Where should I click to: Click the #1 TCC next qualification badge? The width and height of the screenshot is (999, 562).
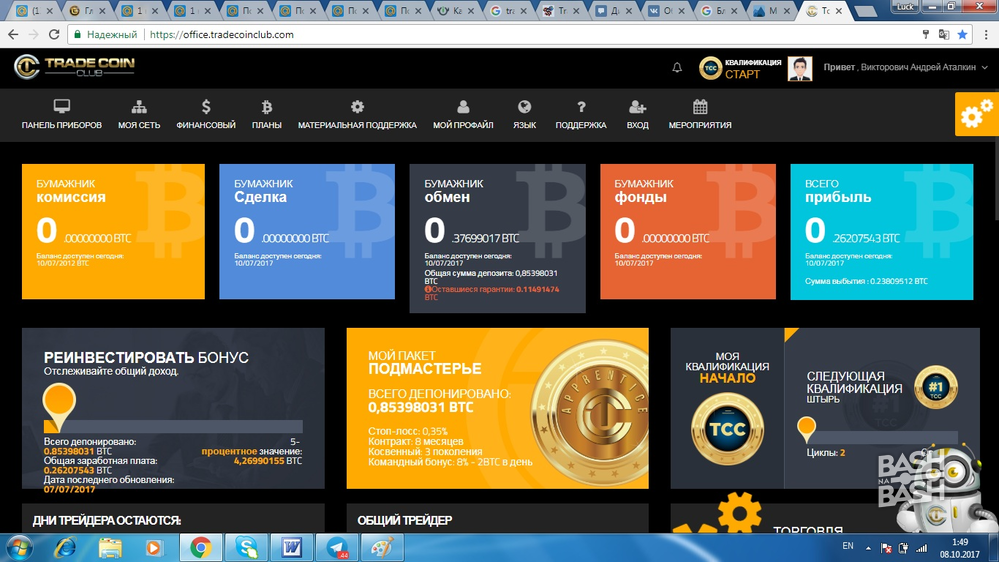(x=936, y=387)
